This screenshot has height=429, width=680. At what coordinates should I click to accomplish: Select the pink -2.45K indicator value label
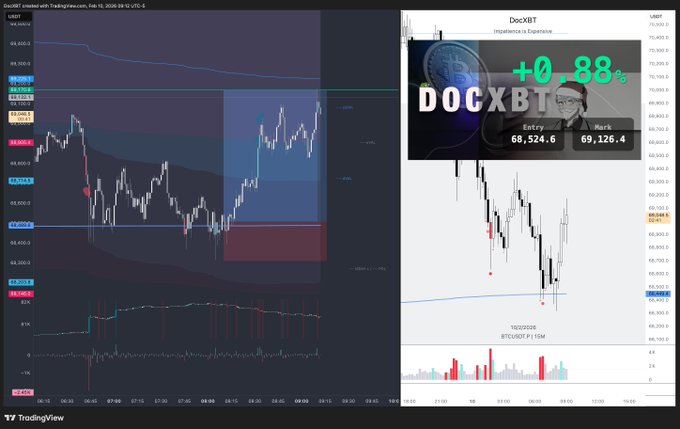[x=22, y=392]
